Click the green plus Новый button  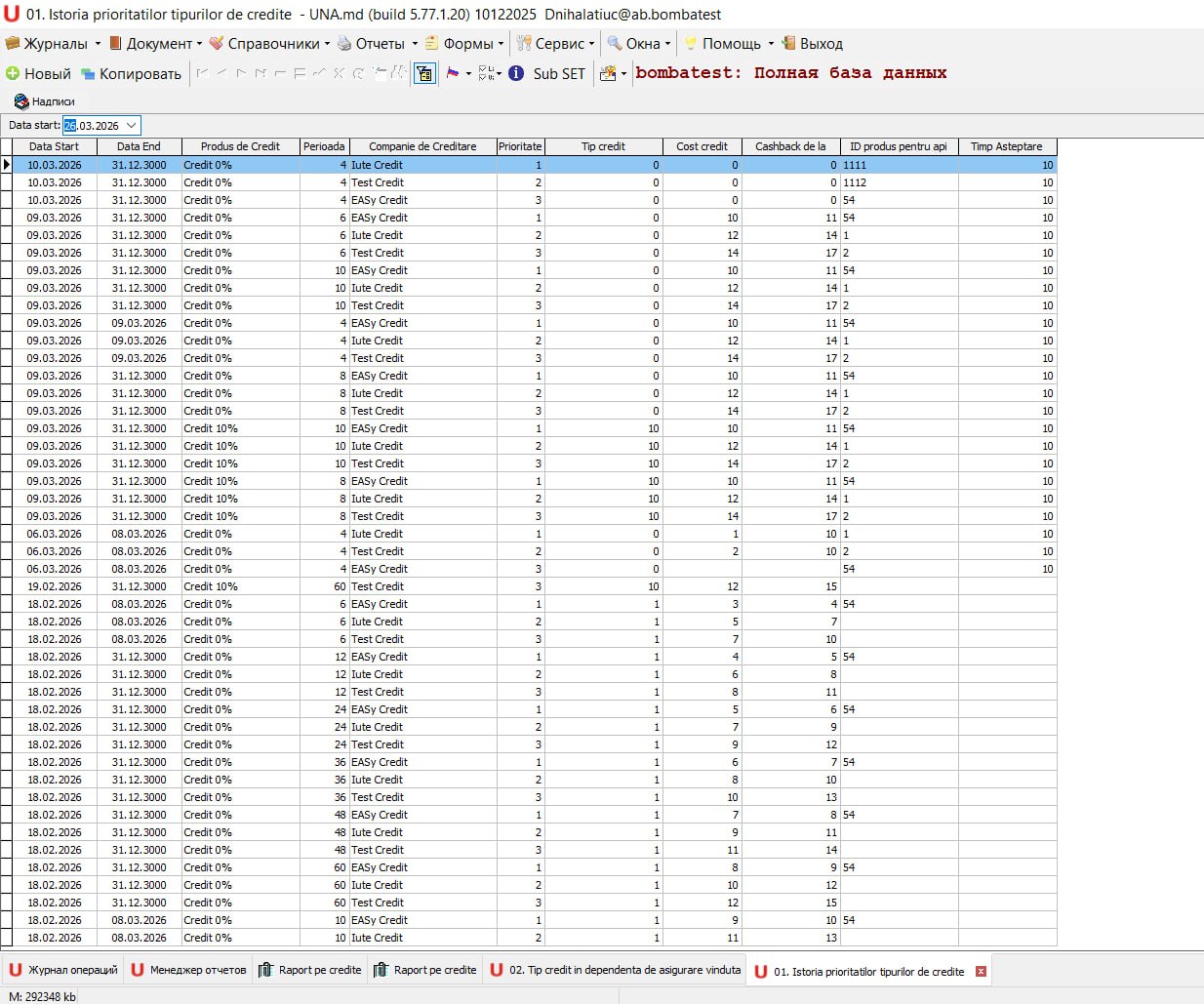click(x=38, y=73)
